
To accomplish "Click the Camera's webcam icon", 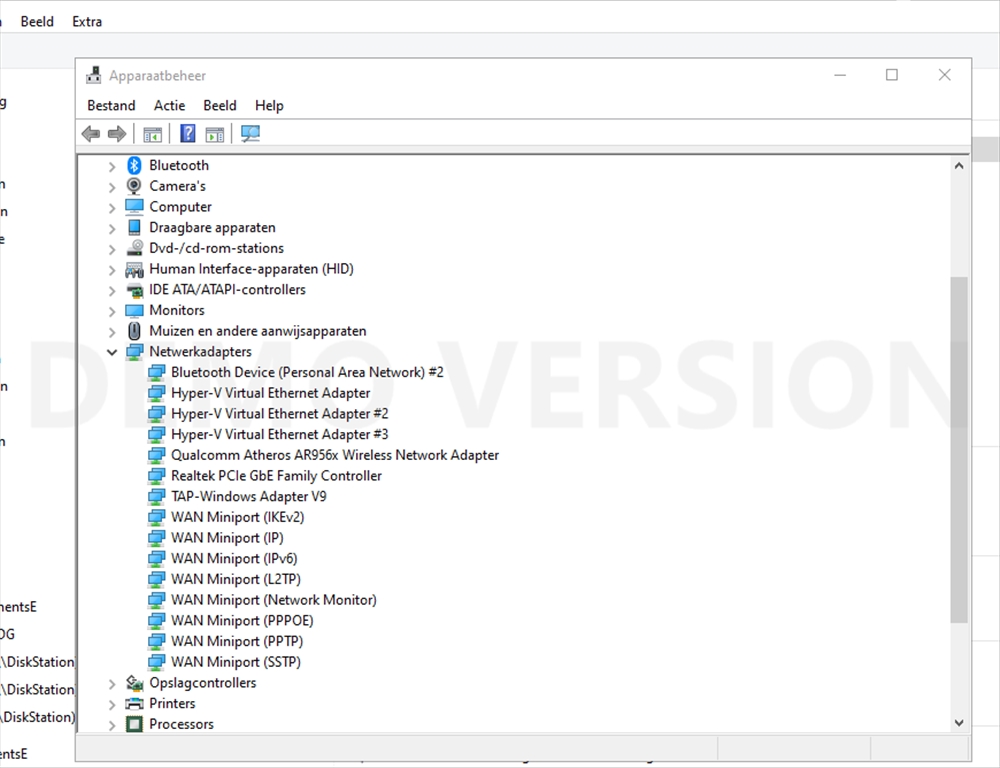I will point(134,186).
